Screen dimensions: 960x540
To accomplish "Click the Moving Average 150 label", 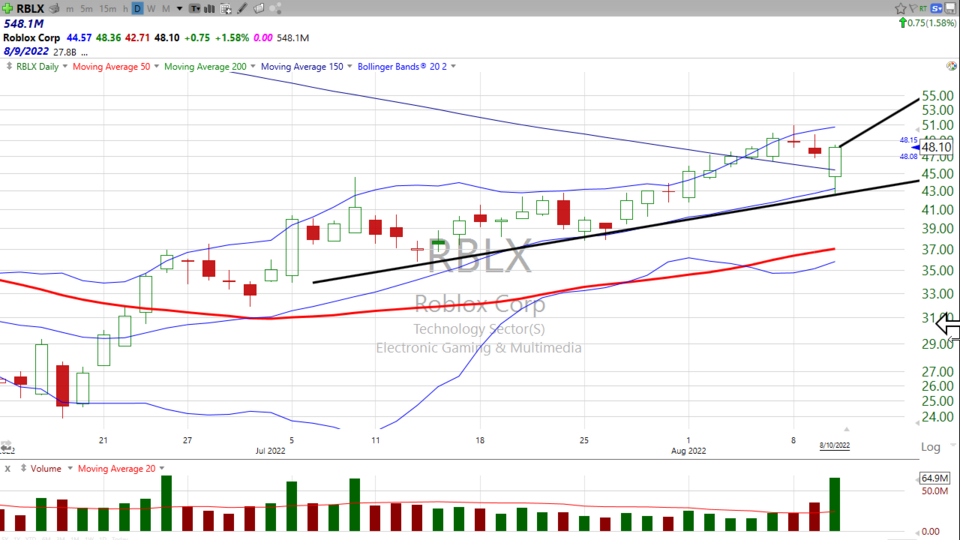I will (302, 66).
